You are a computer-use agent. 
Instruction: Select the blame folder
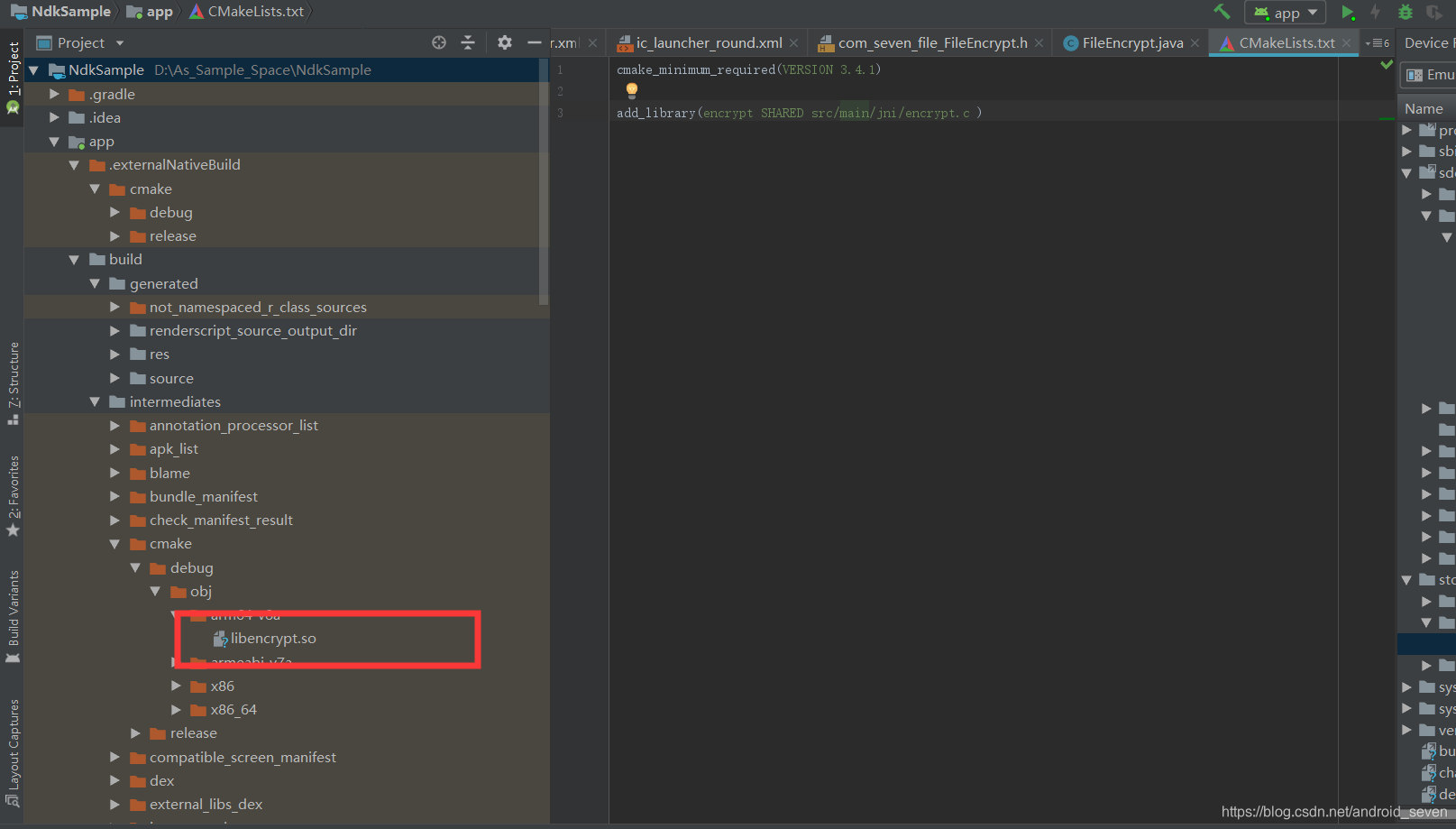(x=169, y=474)
